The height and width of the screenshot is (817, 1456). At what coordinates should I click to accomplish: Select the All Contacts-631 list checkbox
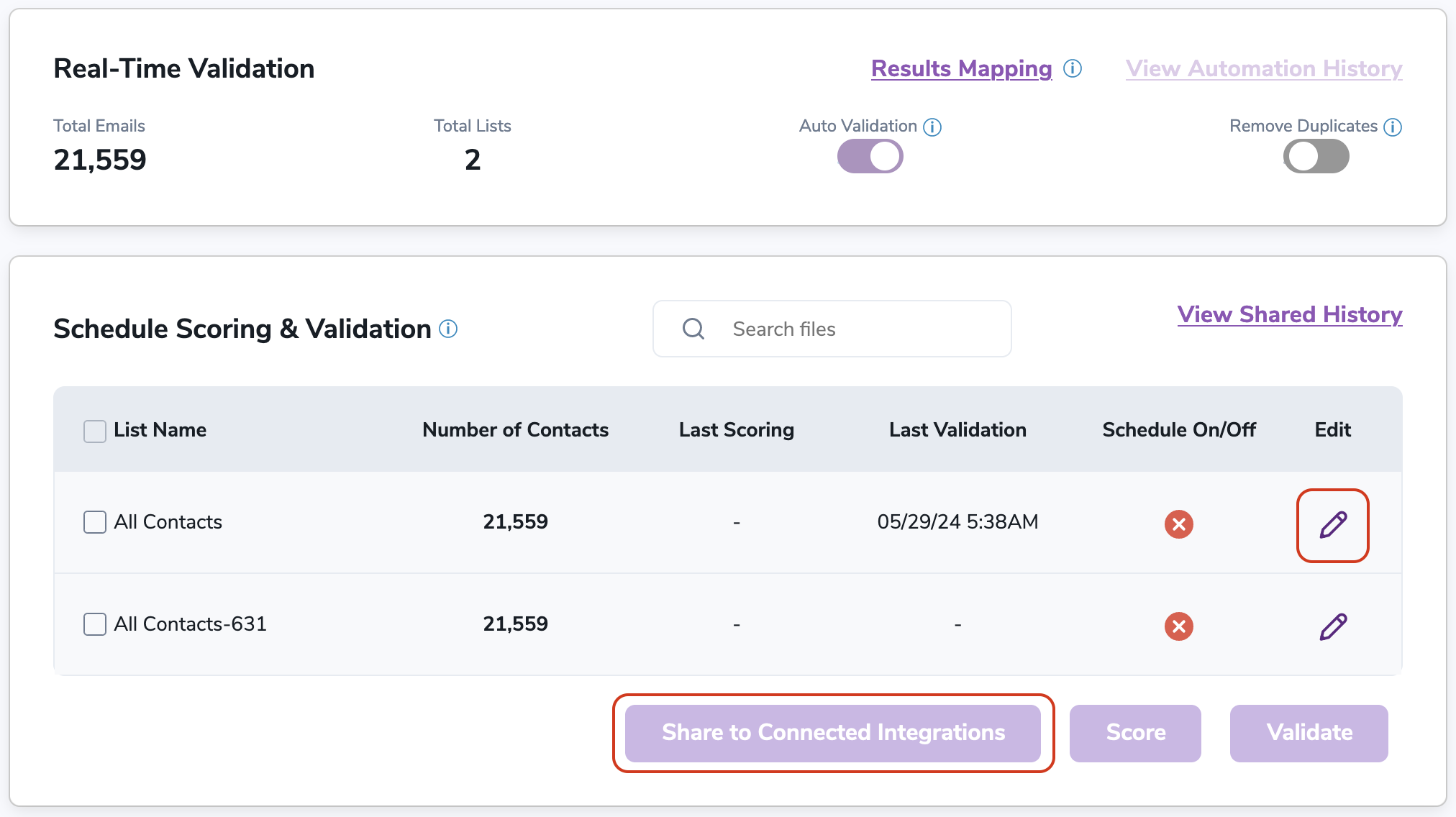[94, 624]
